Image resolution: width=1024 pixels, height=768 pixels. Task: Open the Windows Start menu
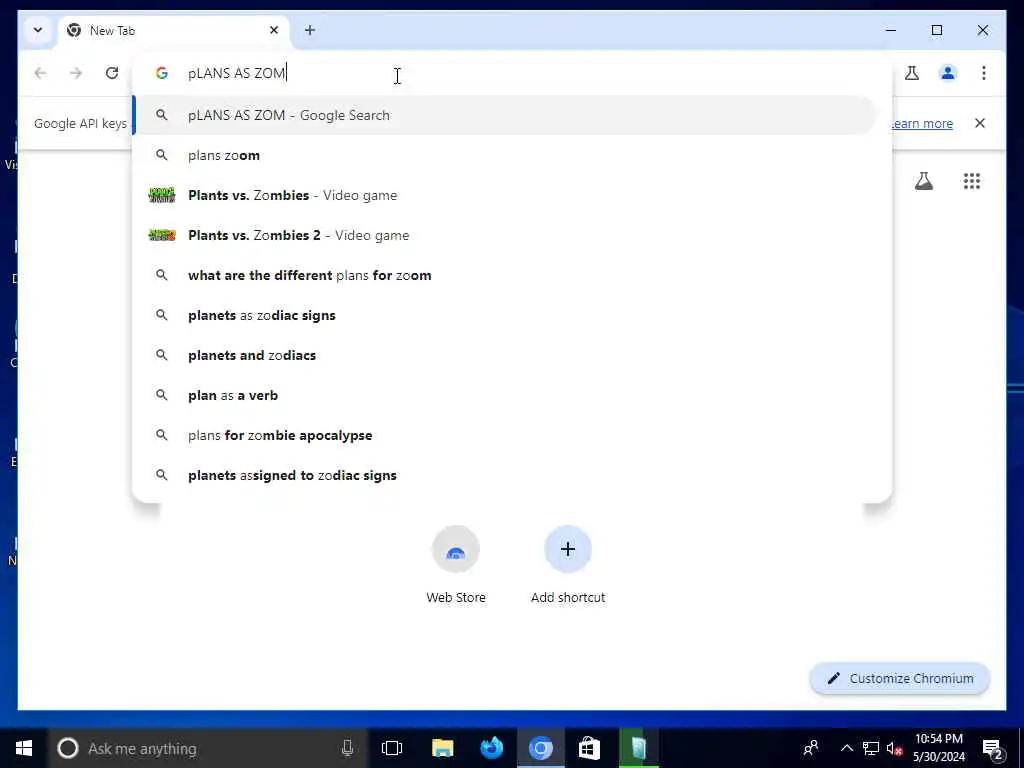pos(24,748)
